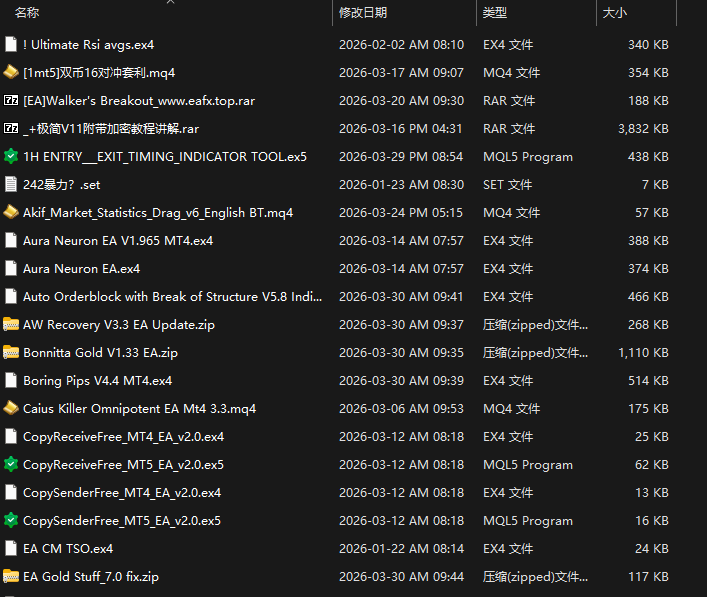Click the 117 KB size cell
The width and height of the screenshot is (707, 597).
(x=648, y=576)
